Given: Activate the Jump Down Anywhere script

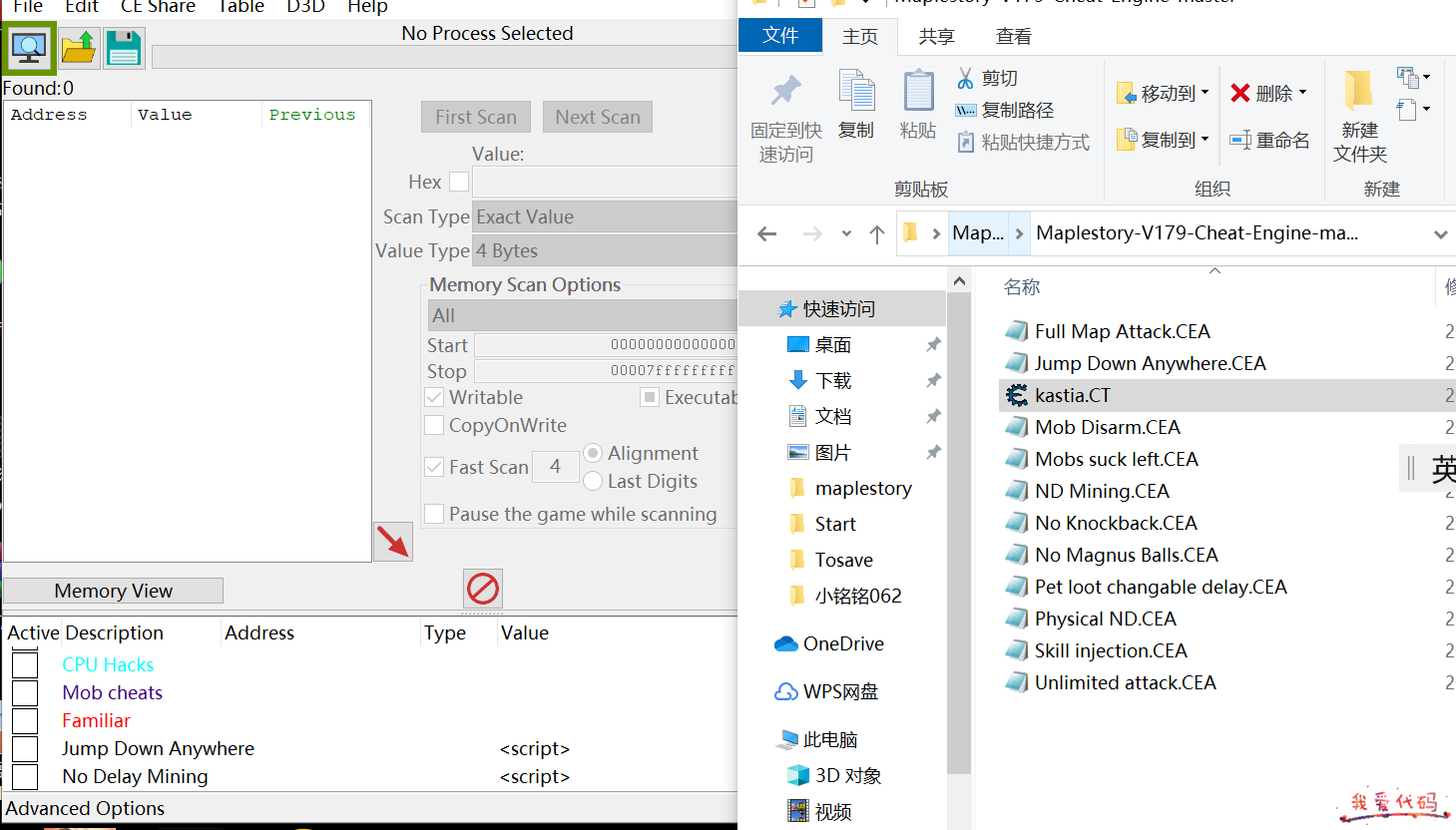Looking at the screenshot, I should [25, 748].
